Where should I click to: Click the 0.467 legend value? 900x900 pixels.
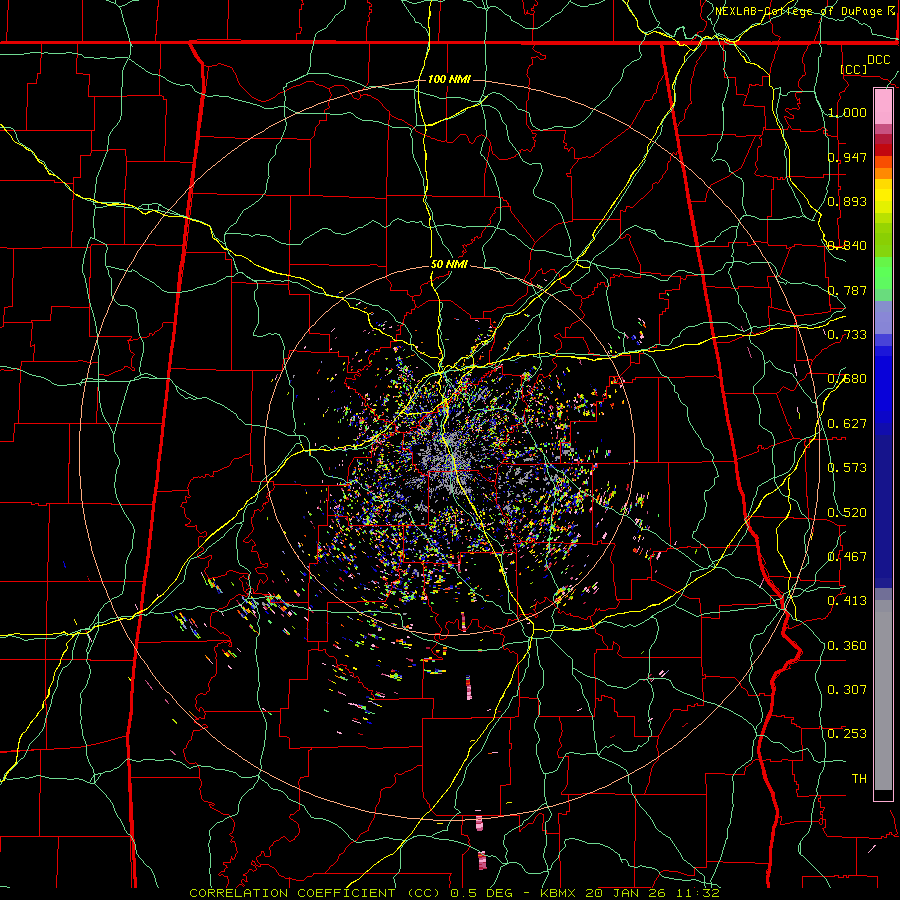pyautogui.click(x=847, y=557)
